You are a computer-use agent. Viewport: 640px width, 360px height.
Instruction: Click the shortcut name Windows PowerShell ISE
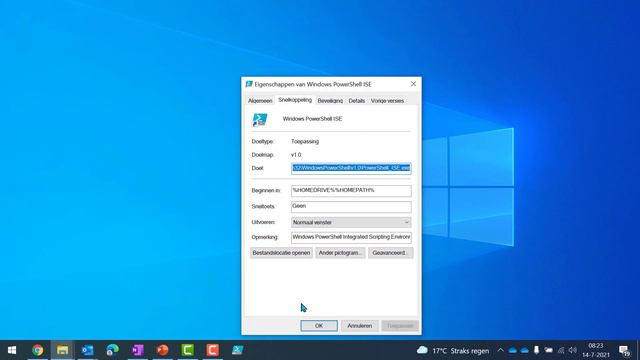coord(312,119)
